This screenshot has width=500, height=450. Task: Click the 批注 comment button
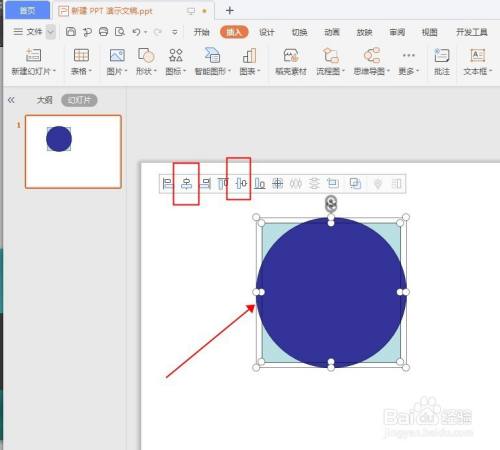442,62
